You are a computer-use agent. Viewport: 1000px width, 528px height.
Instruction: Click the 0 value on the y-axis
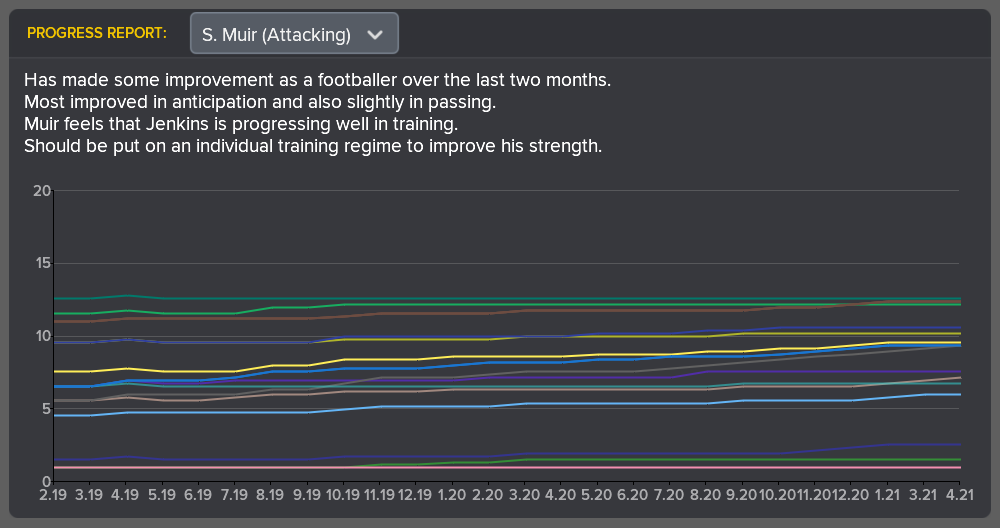45,481
